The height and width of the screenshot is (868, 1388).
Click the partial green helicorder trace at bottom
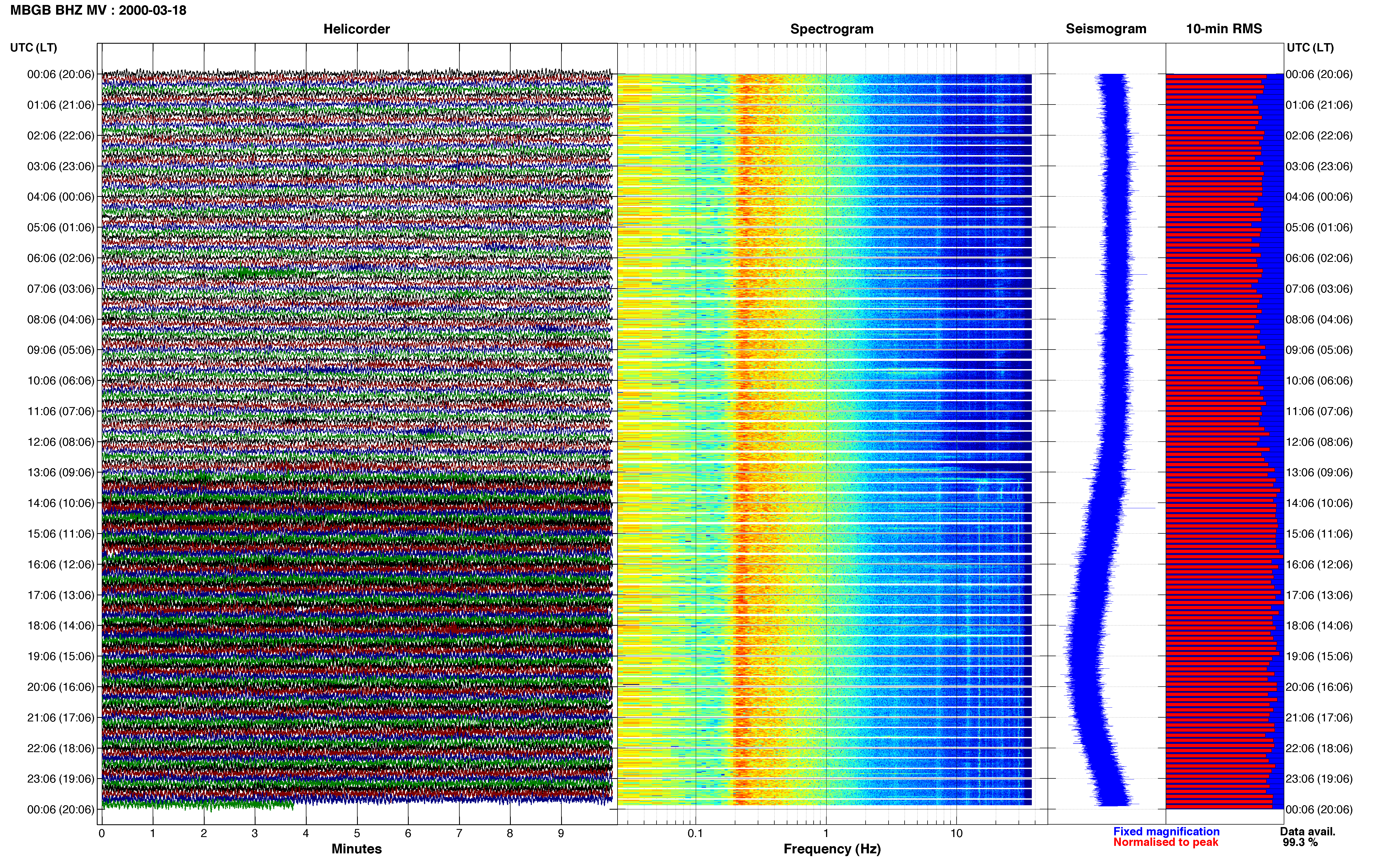pyautogui.click(x=197, y=805)
